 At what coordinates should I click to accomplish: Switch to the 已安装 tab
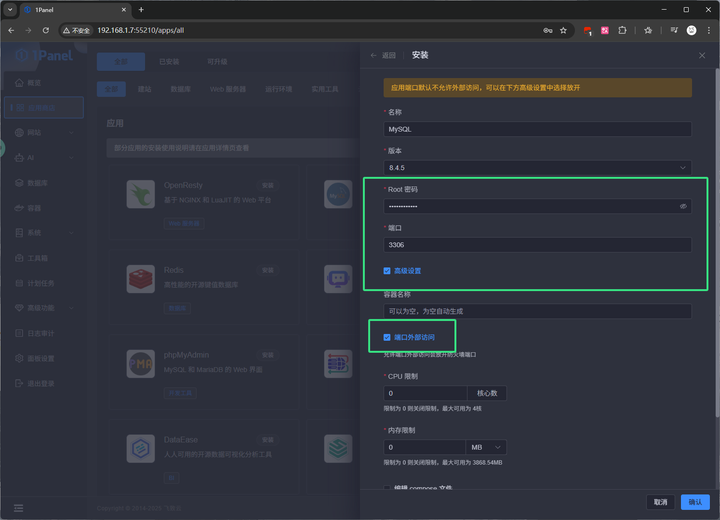point(169,62)
